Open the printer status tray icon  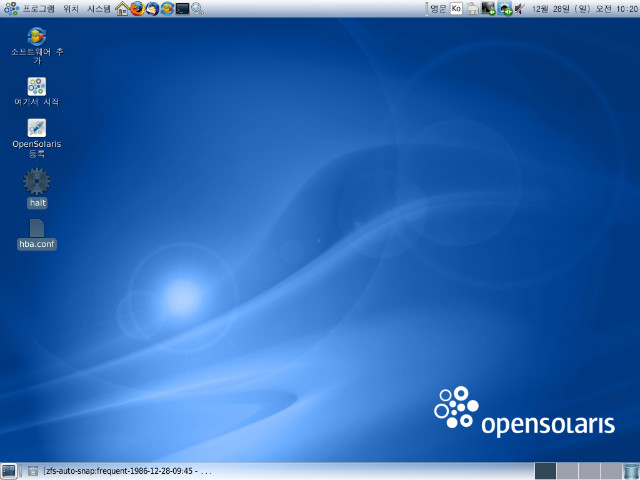tap(473, 9)
